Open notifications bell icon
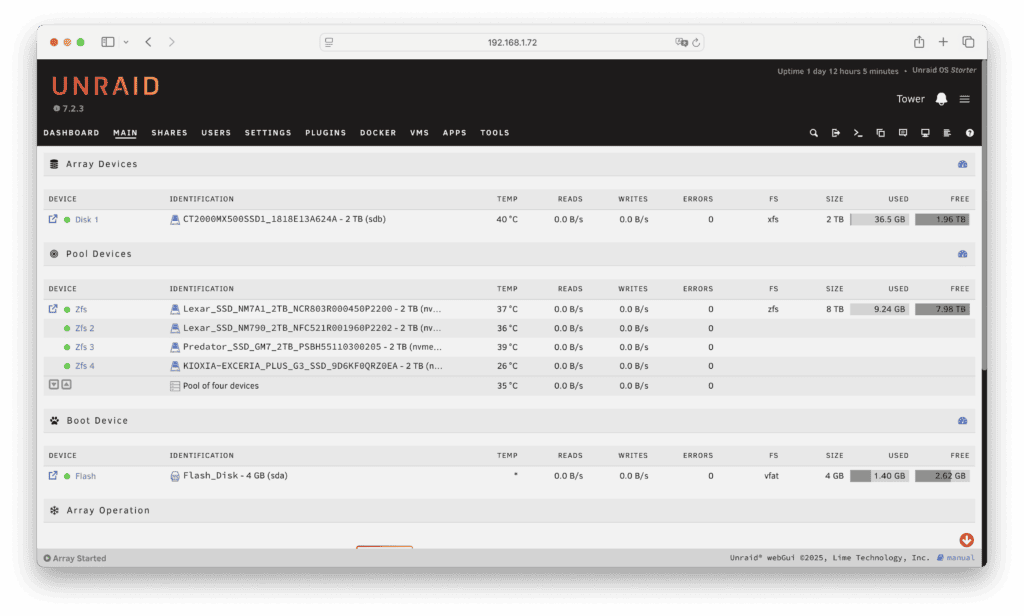Viewport: 1024px width, 616px height. pos(941,99)
